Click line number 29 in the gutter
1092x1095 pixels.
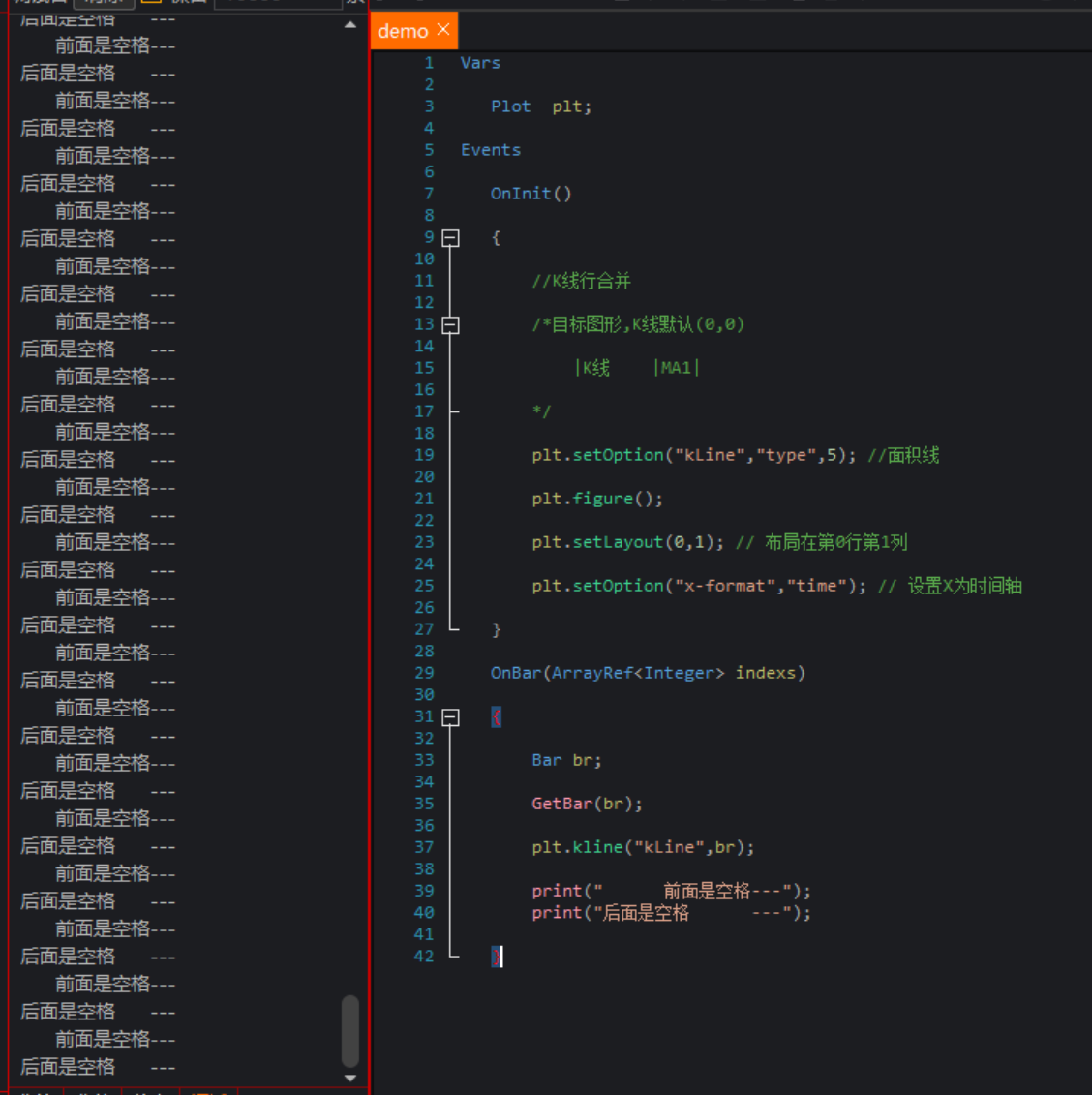pyautogui.click(x=425, y=673)
